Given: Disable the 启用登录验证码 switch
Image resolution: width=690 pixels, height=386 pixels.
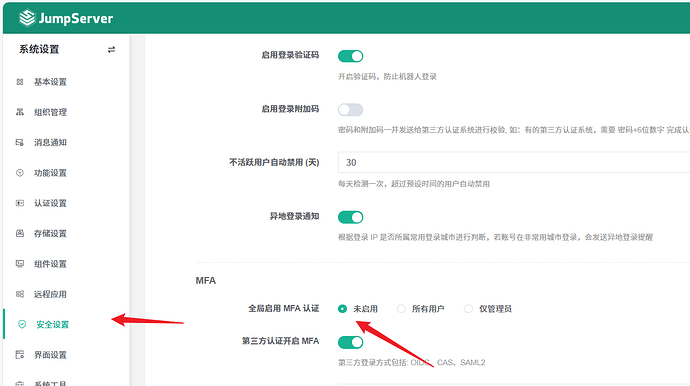Looking at the screenshot, I should click(x=350, y=56).
